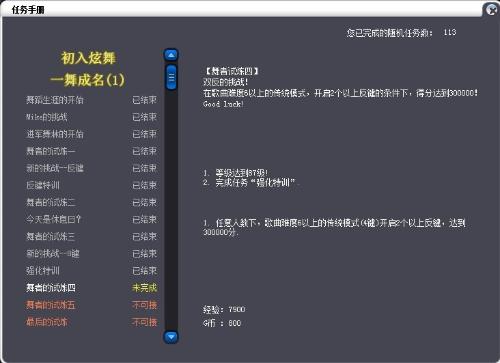Select quest 新的挑战--反键
This screenshot has width=500, height=363.
pyautogui.click(x=55, y=168)
